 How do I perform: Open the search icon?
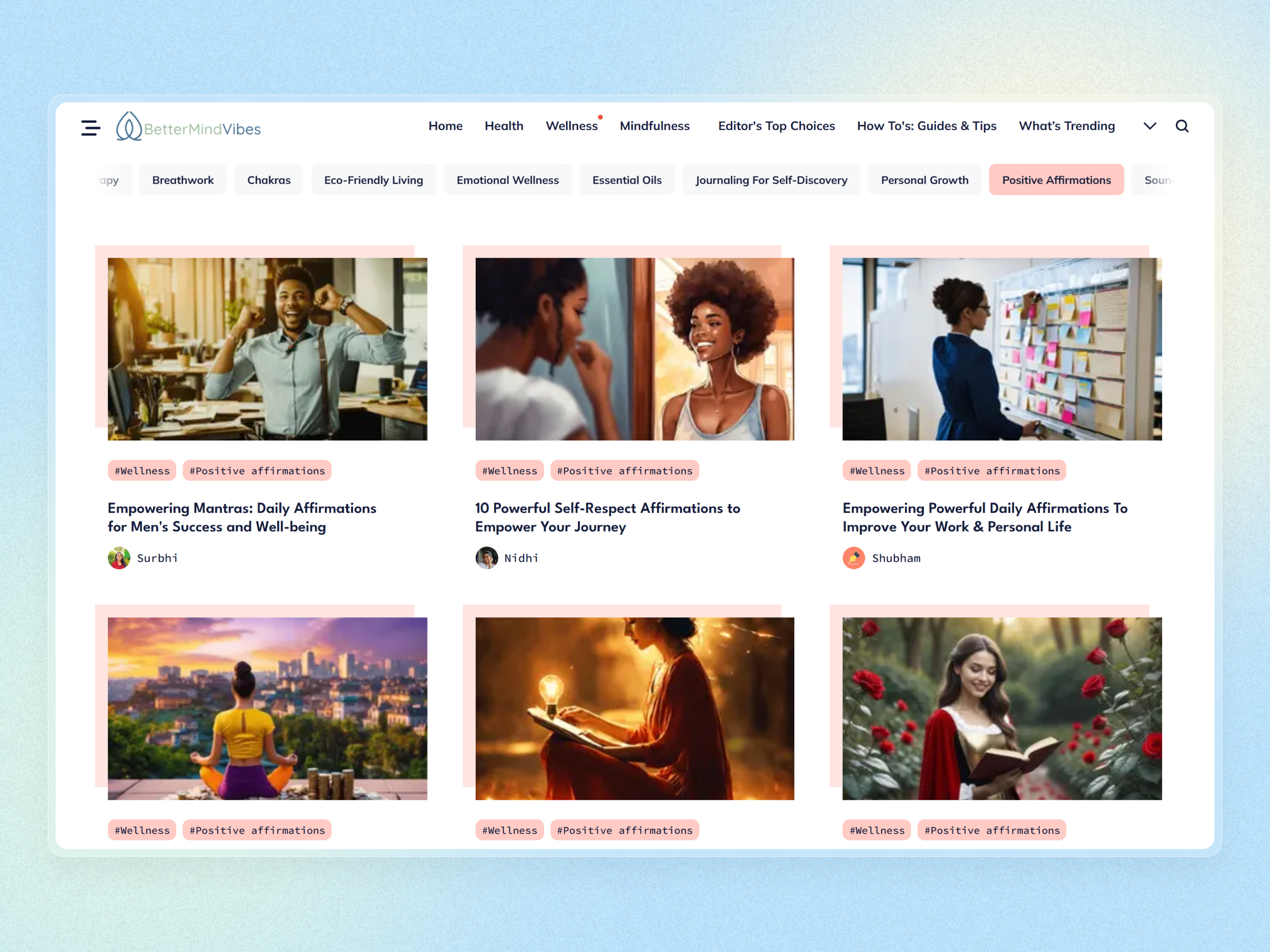pyautogui.click(x=1182, y=126)
